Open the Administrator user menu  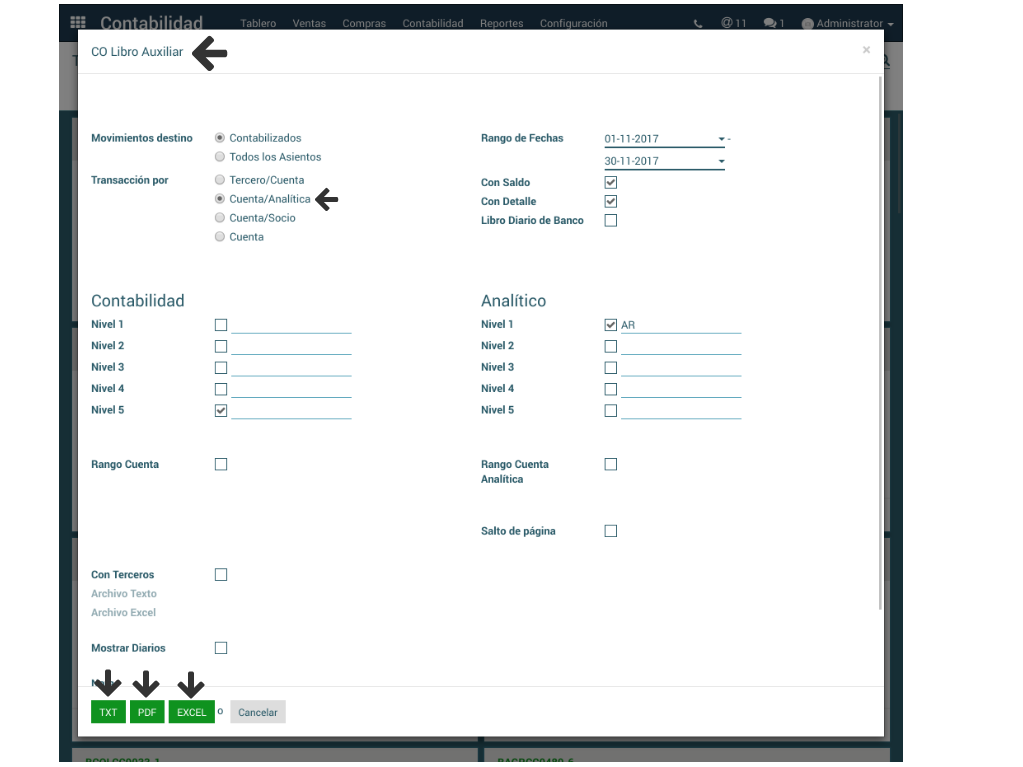coord(847,23)
